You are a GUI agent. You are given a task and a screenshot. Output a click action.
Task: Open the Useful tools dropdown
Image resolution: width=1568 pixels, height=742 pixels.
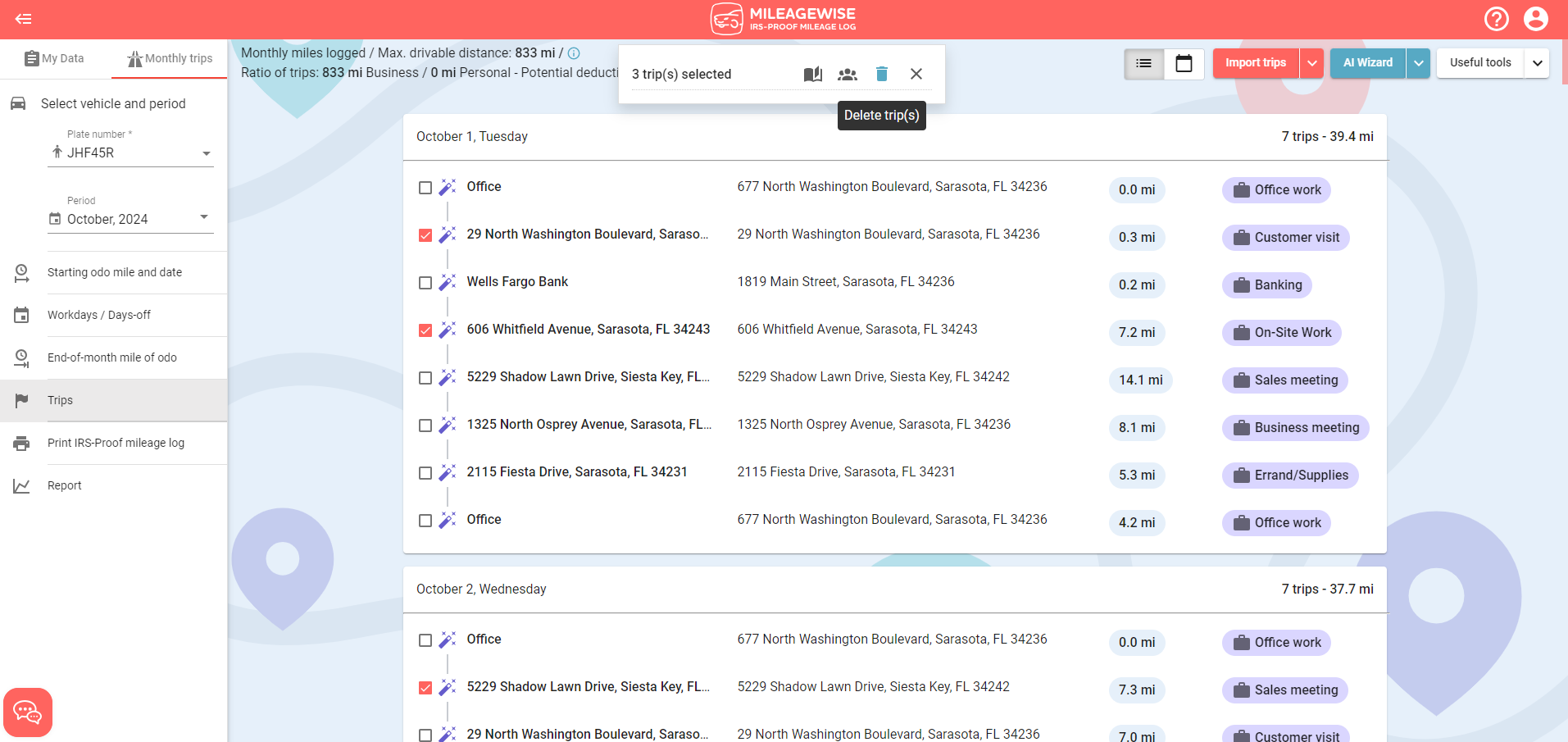tap(1480, 62)
